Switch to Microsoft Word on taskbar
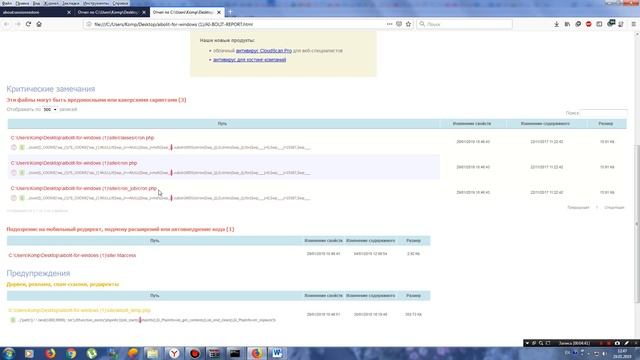 pyautogui.click(x=277, y=353)
